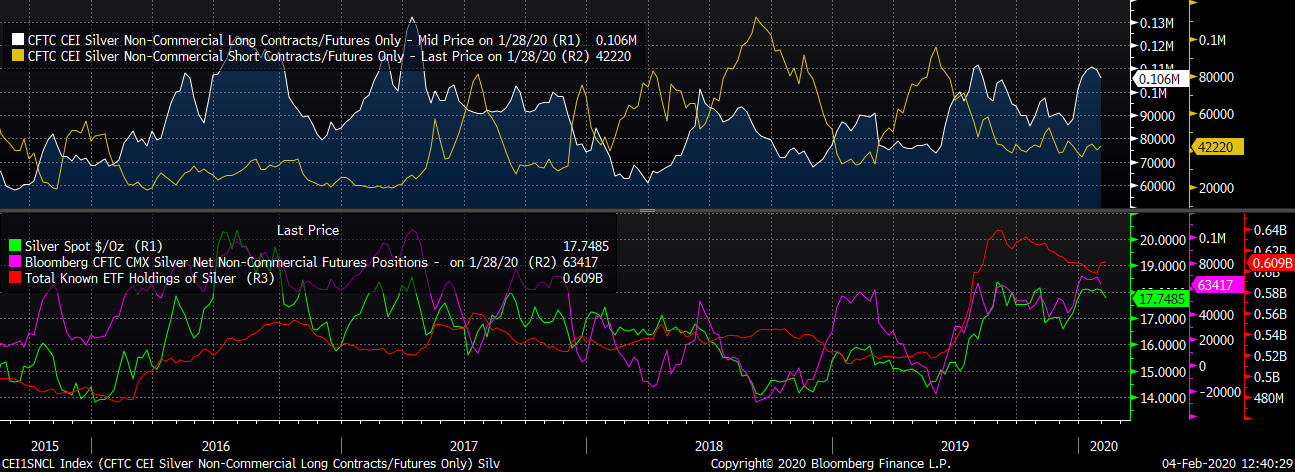Click the CEI1SNCL Index ticker description in footer

[251, 464]
